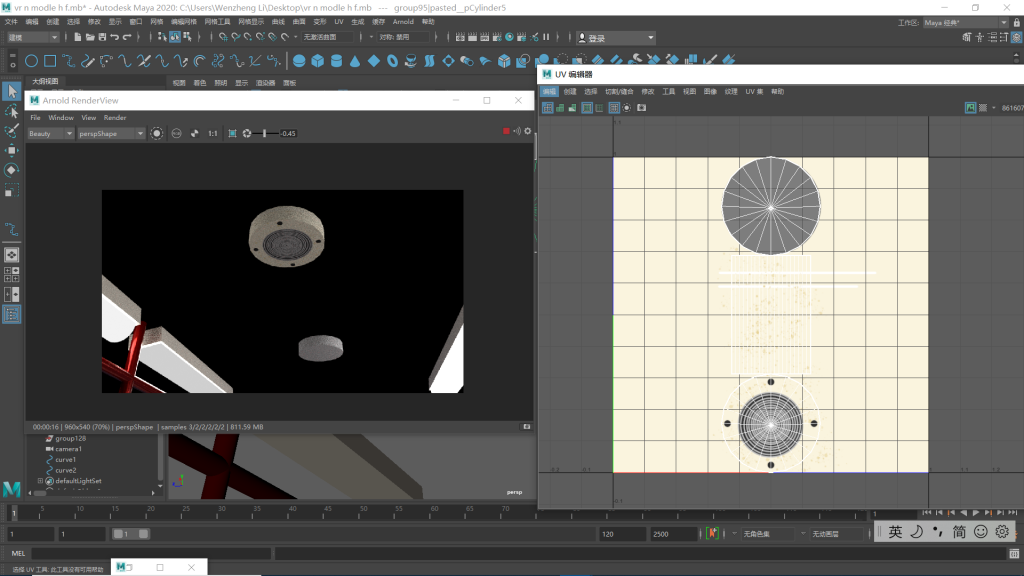Create a polygon torus from the shelf
The height and width of the screenshot is (576, 1024).
[392, 61]
